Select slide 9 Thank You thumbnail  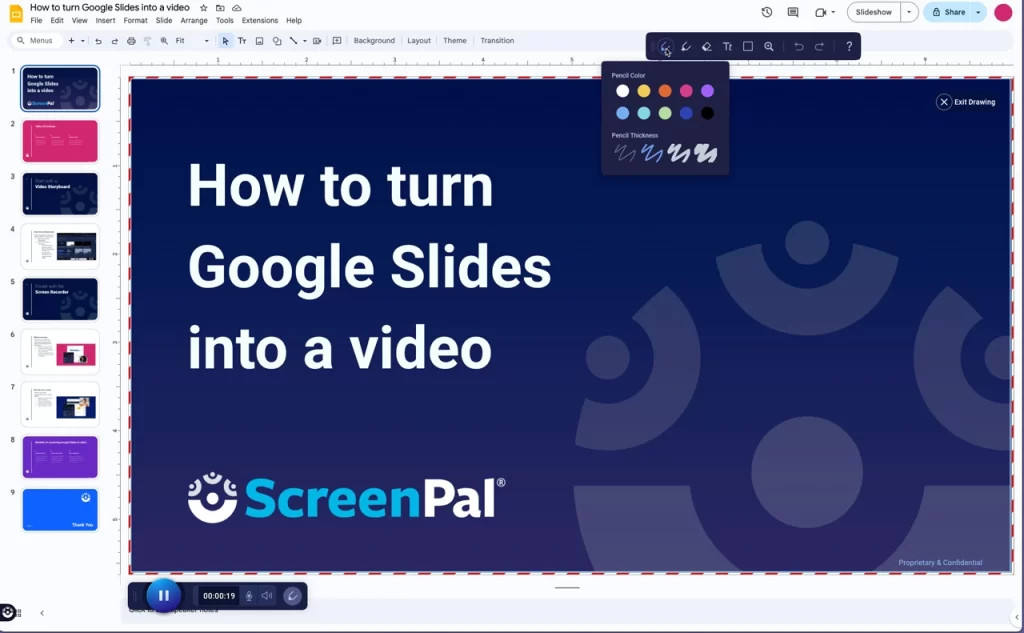[x=60, y=510]
